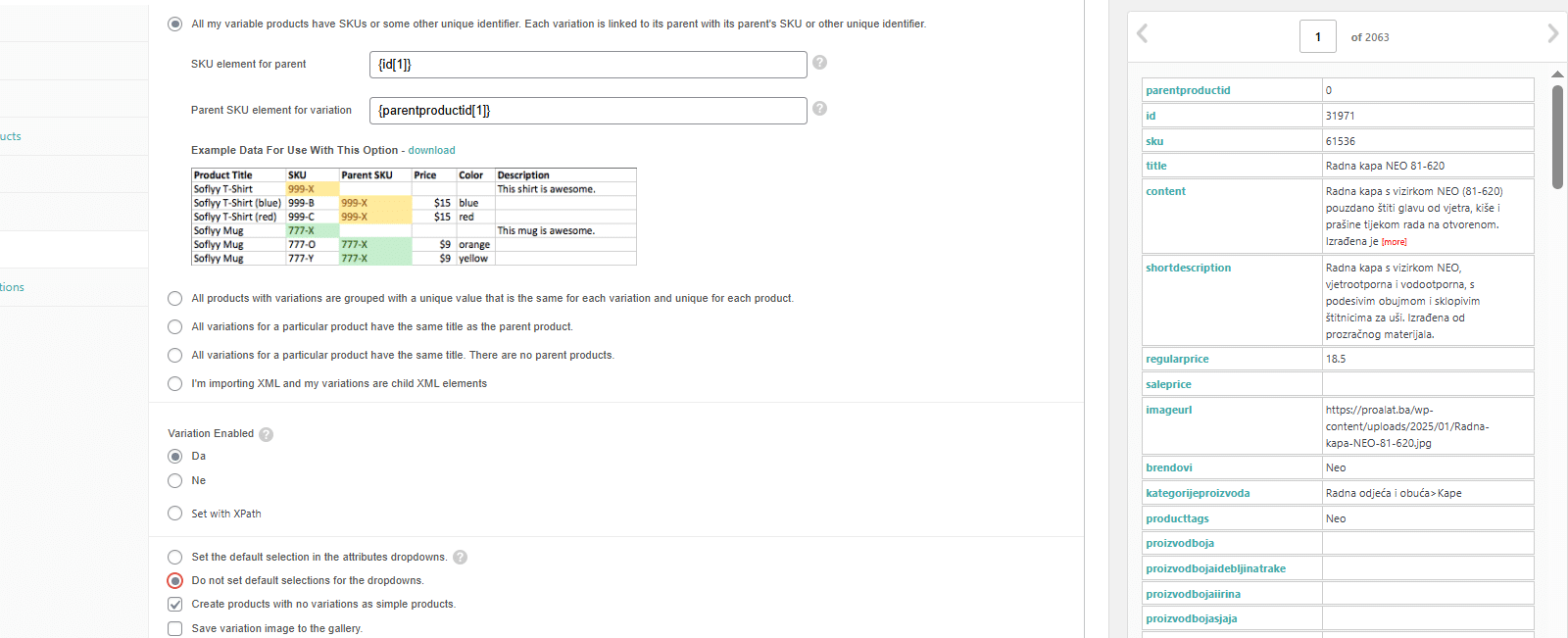Screen dimensions: 1568x638
Task: Click the parentproductid element name
Action: click(x=1188, y=90)
